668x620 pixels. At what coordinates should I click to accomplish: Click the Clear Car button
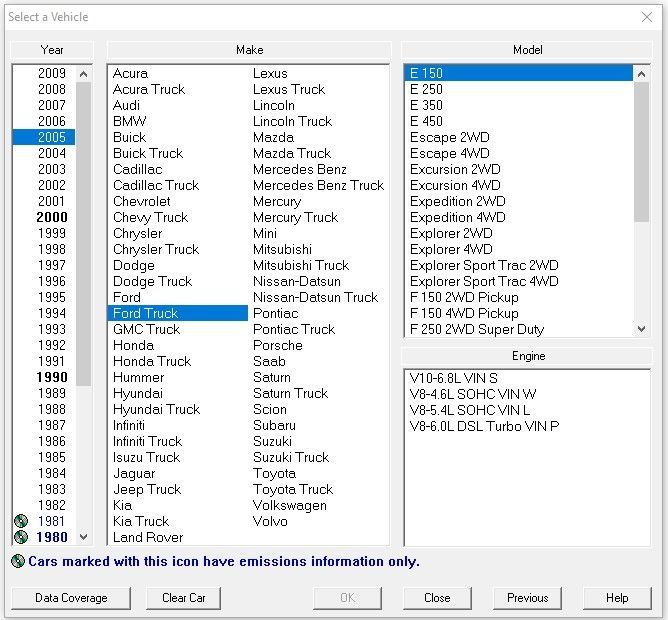[184, 598]
